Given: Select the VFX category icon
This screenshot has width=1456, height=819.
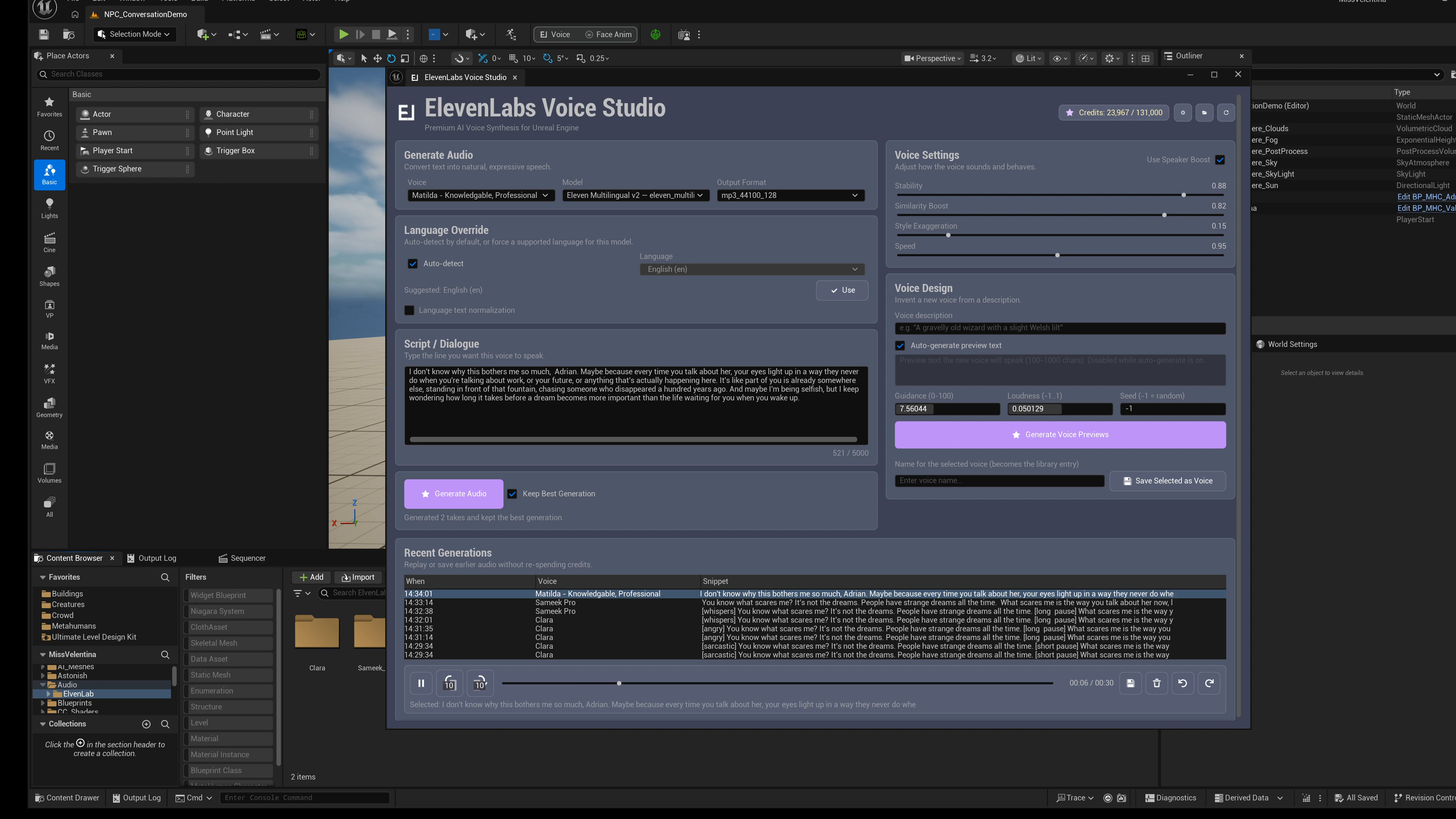Looking at the screenshot, I should tap(49, 373).
